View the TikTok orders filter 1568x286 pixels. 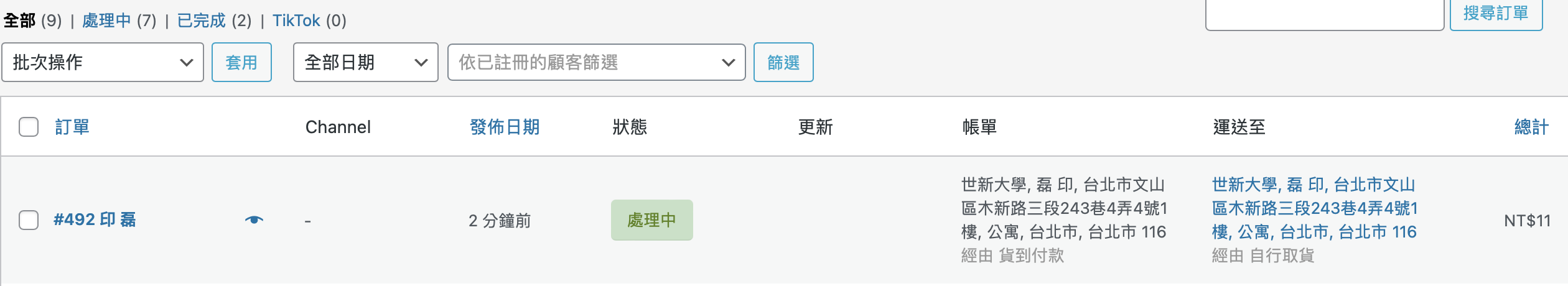[x=296, y=21]
